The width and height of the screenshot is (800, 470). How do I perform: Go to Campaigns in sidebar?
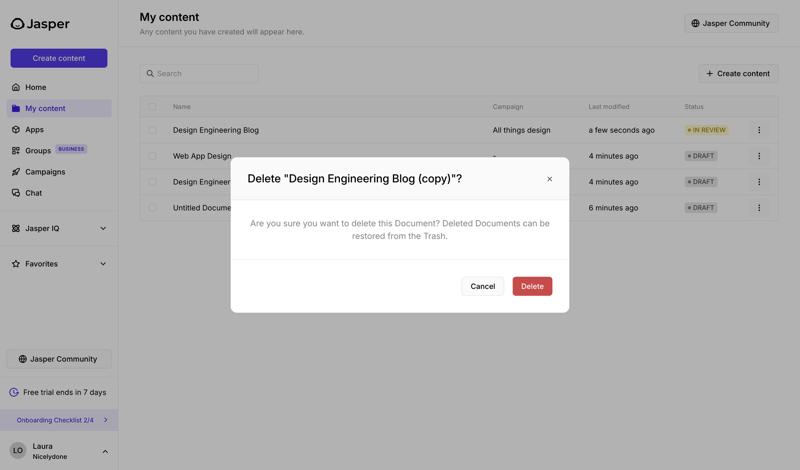coord(45,172)
